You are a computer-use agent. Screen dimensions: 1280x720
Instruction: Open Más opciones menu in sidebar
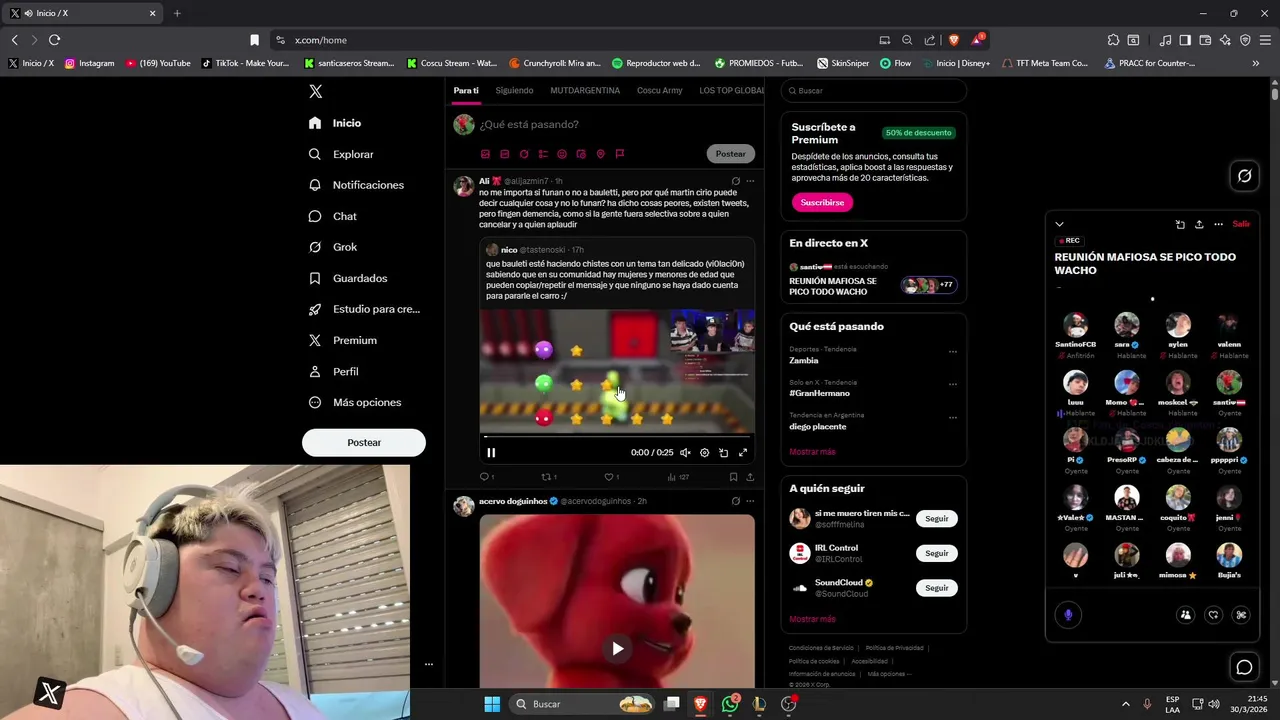[355, 402]
